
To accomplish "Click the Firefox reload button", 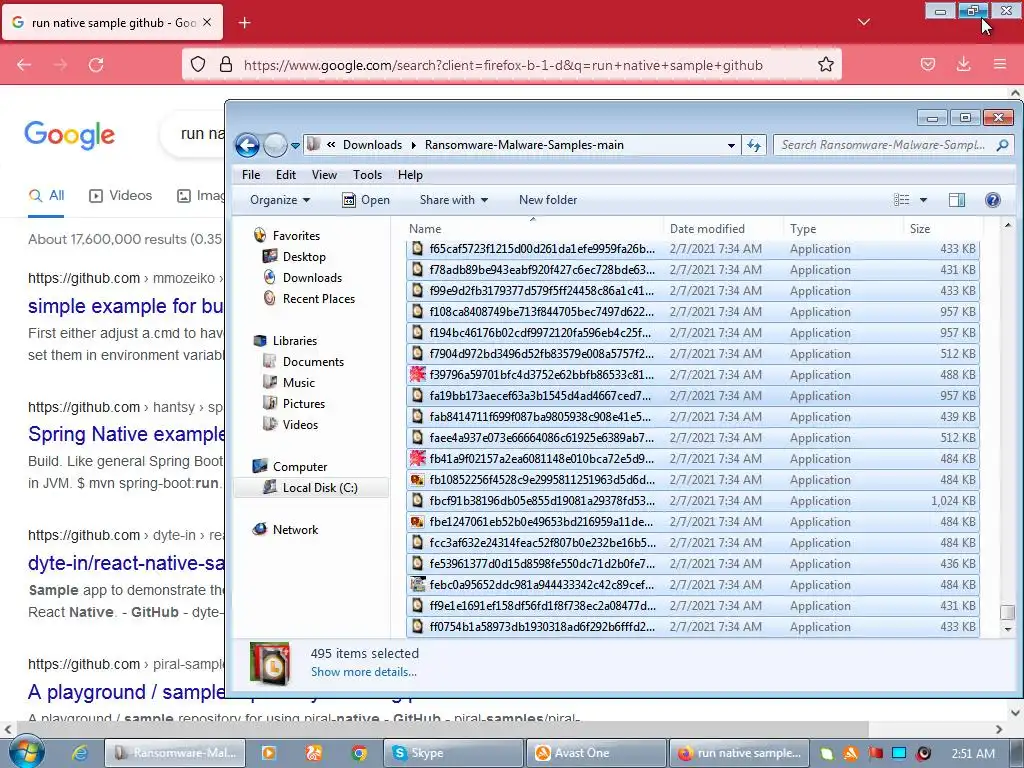I will (x=96, y=65).
